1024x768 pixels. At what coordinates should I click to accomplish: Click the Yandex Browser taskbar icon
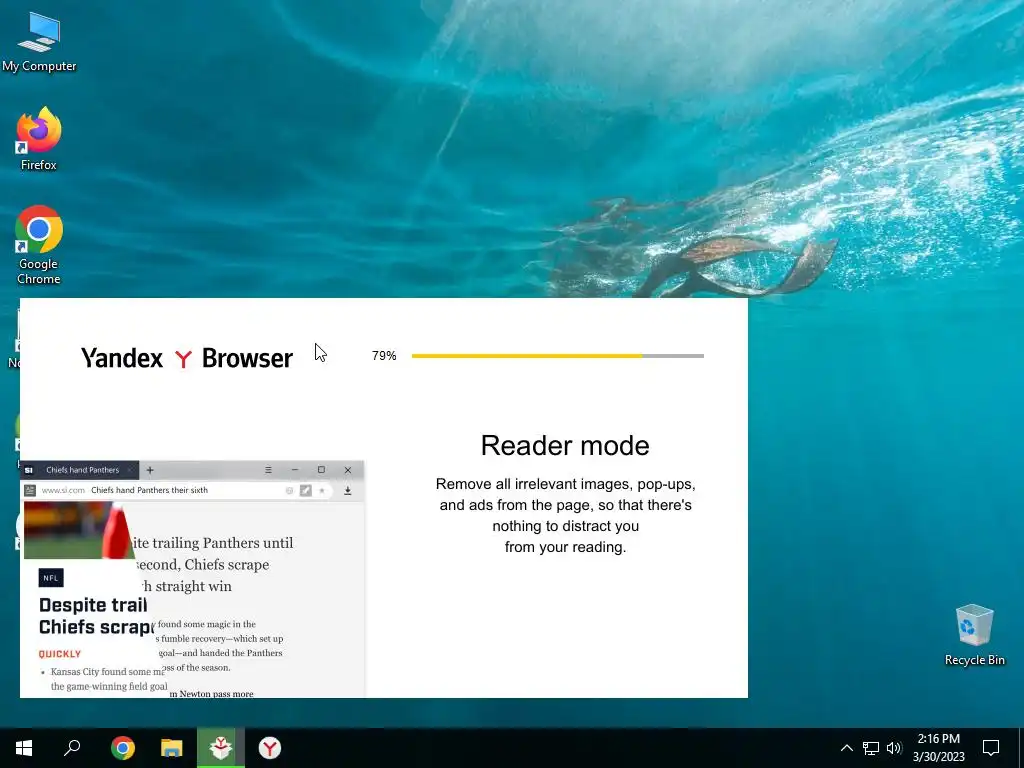pos(270,748)
